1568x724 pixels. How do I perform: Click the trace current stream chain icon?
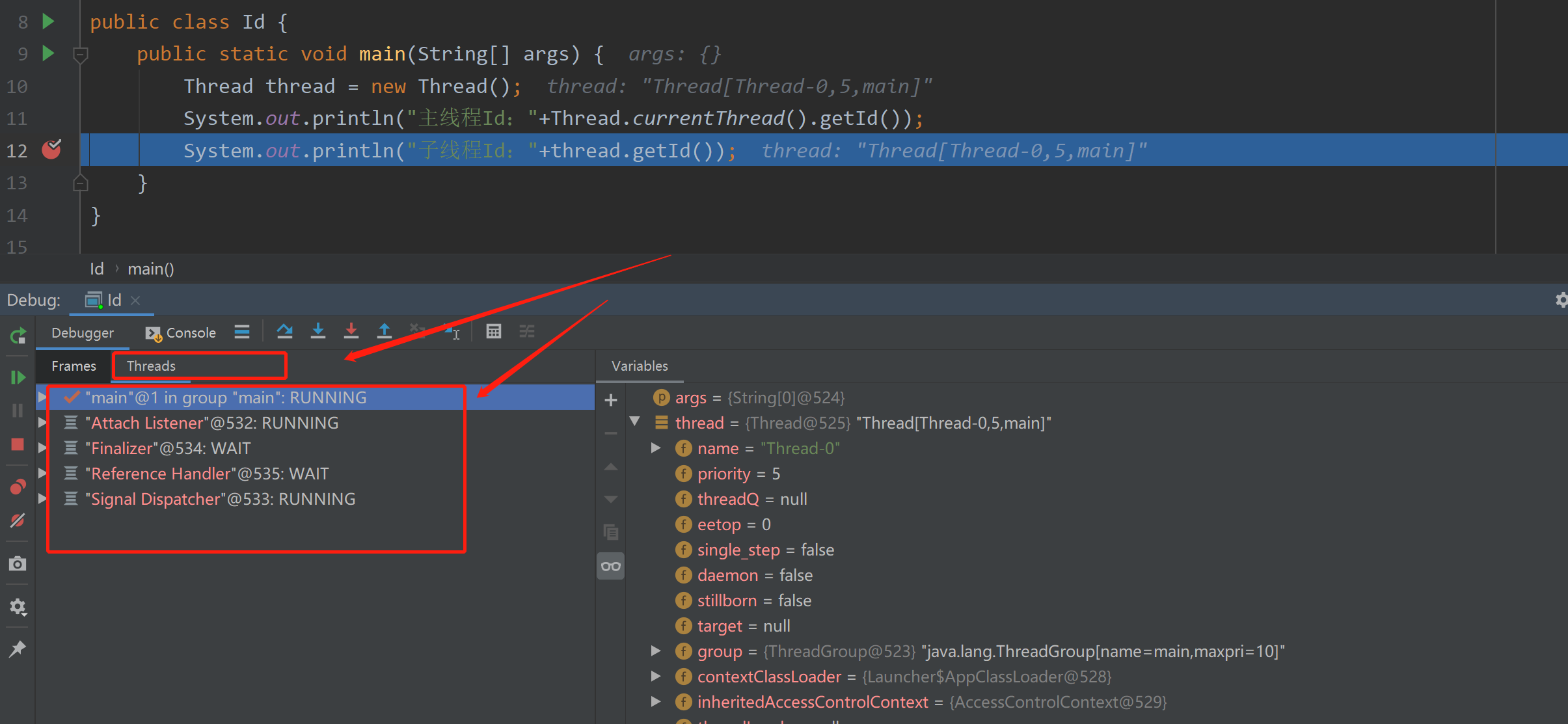(x=527, y=332)
